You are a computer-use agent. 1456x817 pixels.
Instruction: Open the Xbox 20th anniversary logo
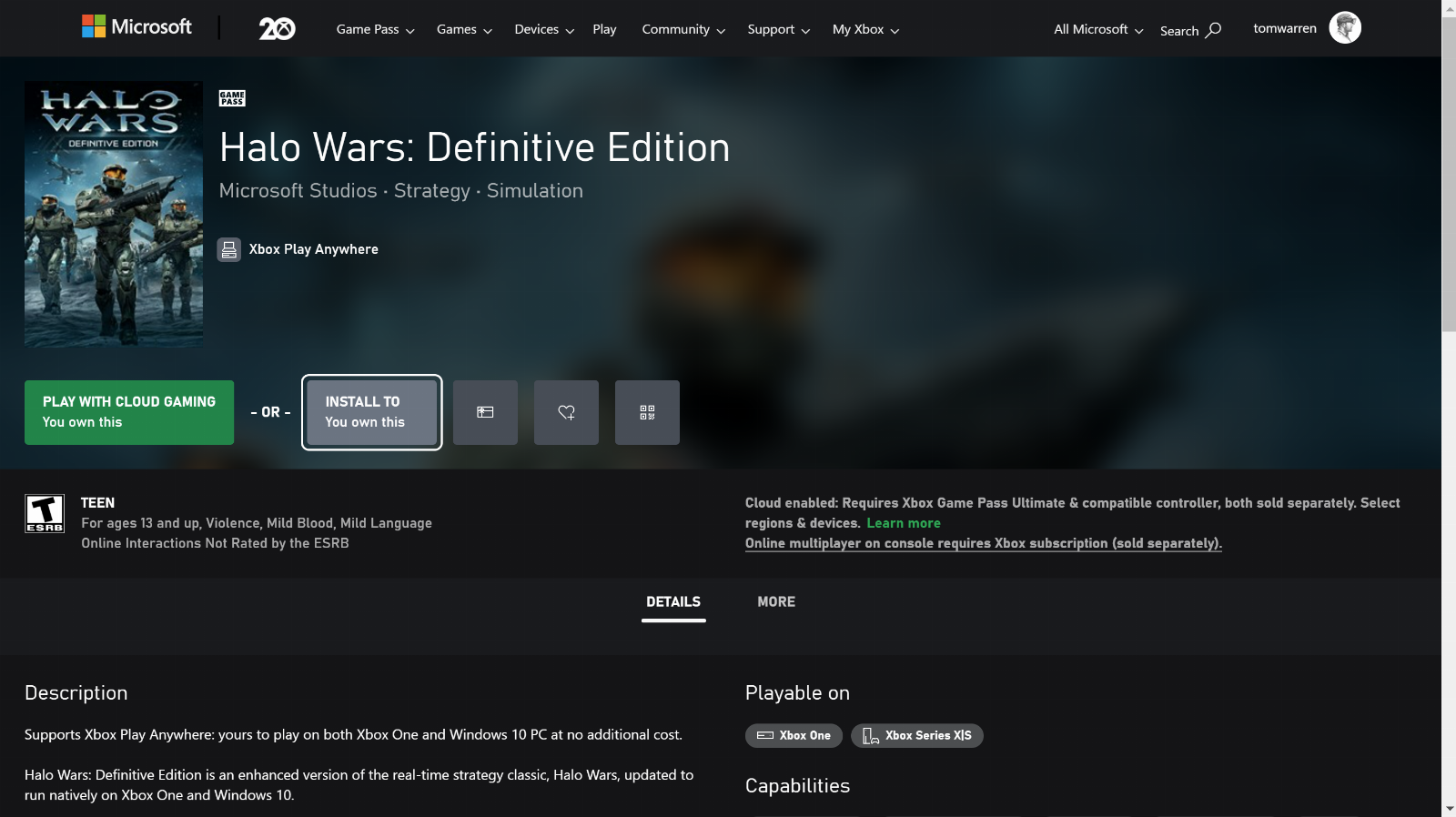[277, 29]
